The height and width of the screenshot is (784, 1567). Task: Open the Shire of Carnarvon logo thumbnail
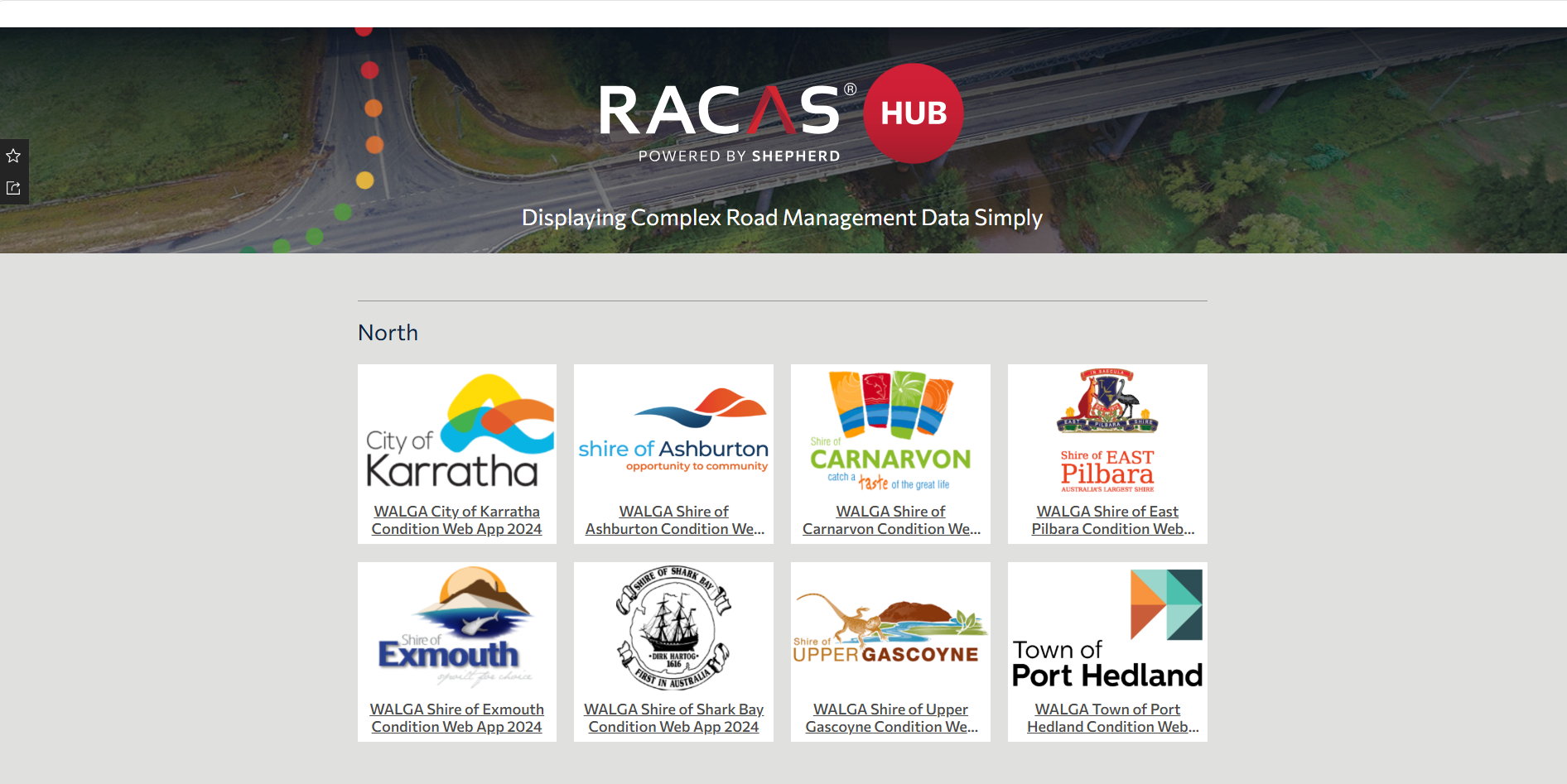890,431
